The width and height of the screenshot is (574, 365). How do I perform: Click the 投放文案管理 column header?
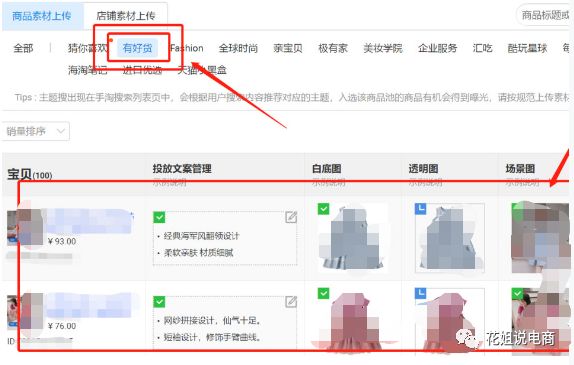click(182, 169)
